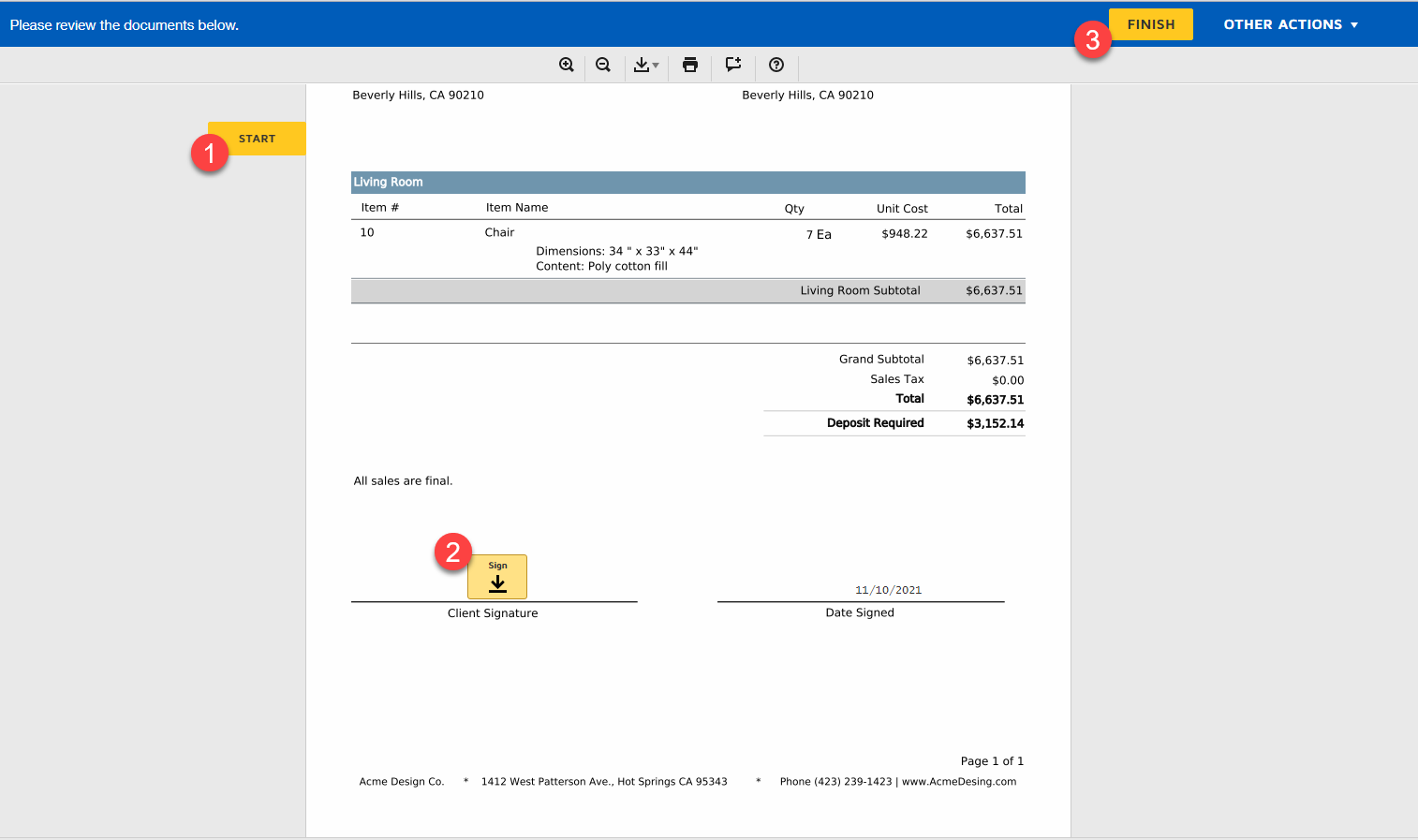Viewport: 1418px width, 840px height.
Task: Click the START tab flag
Action: pos(257,139)
